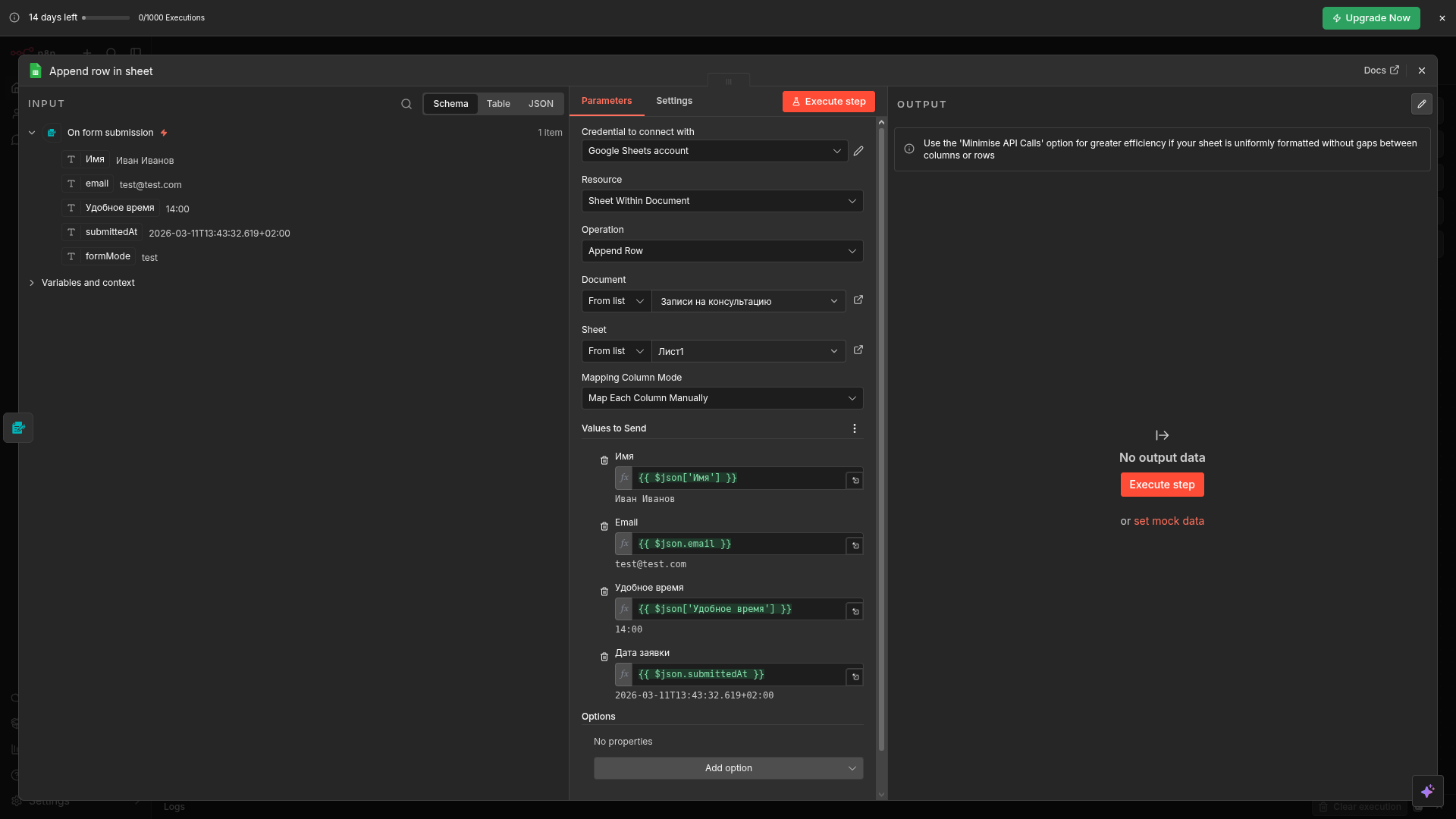Image resolution: width=1456 pixels, height=819 pixels.
Task: Open the Лист1 sheet external link icon
Action: (x=858, y=350)
